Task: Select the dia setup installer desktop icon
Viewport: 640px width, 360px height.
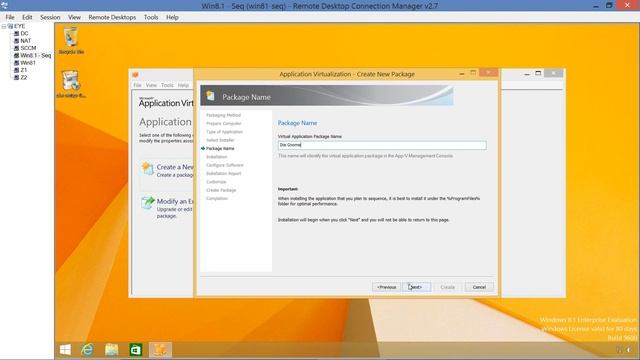Action: coord(71,84)
